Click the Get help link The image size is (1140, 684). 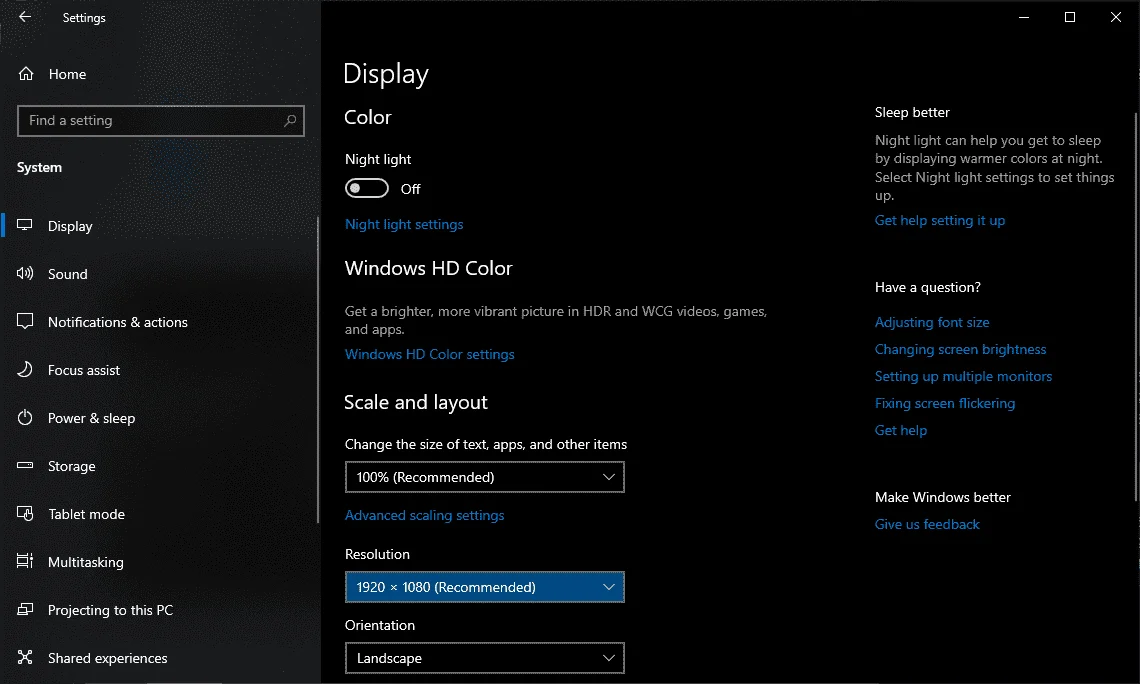(x=901, y=430)
